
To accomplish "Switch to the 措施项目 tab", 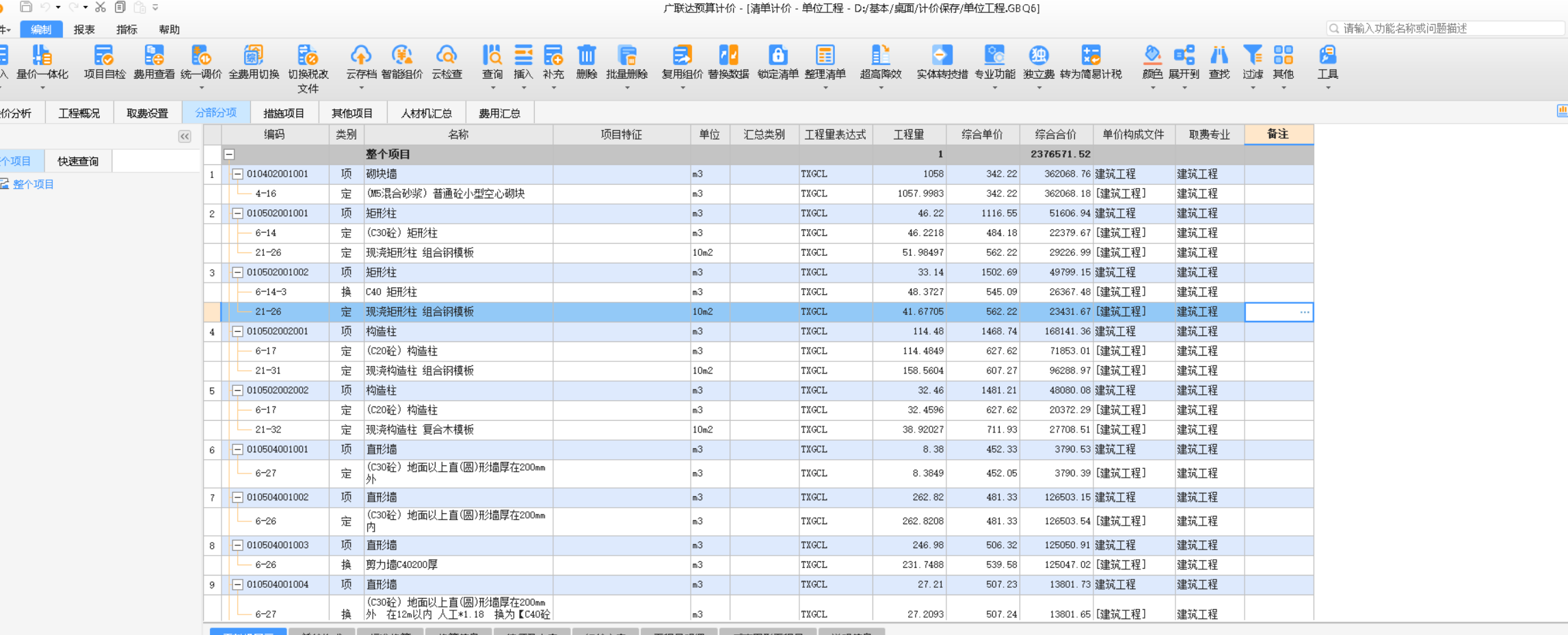I will click(284, 113).
